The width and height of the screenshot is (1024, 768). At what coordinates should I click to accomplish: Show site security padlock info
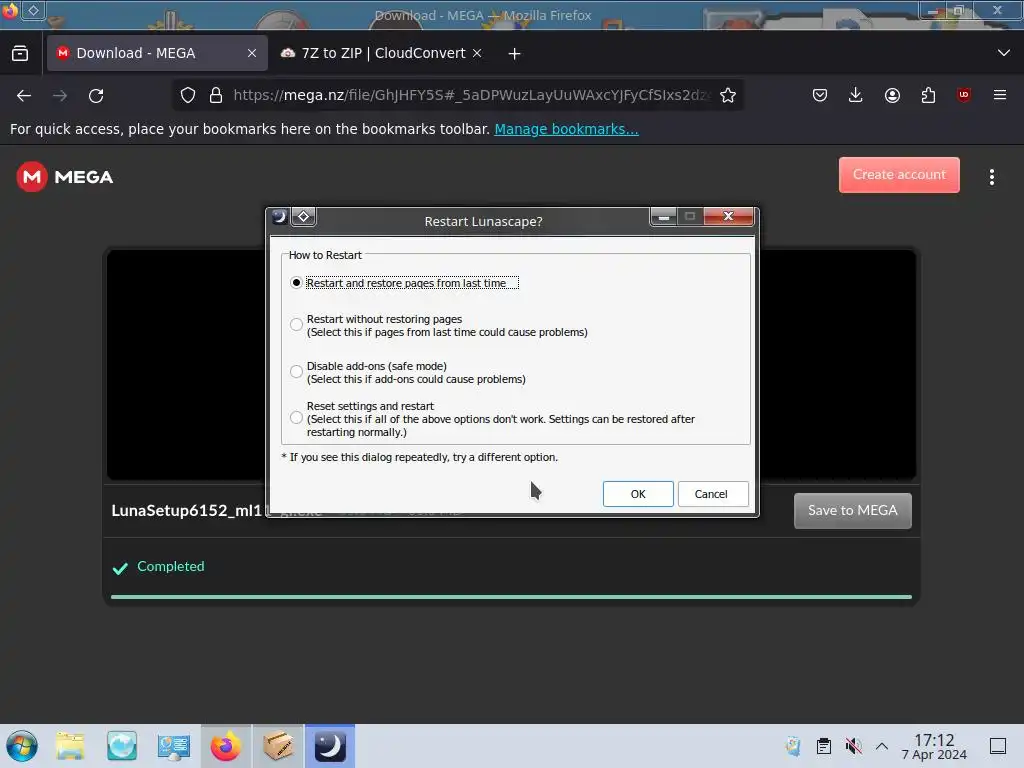coord(216,95)
